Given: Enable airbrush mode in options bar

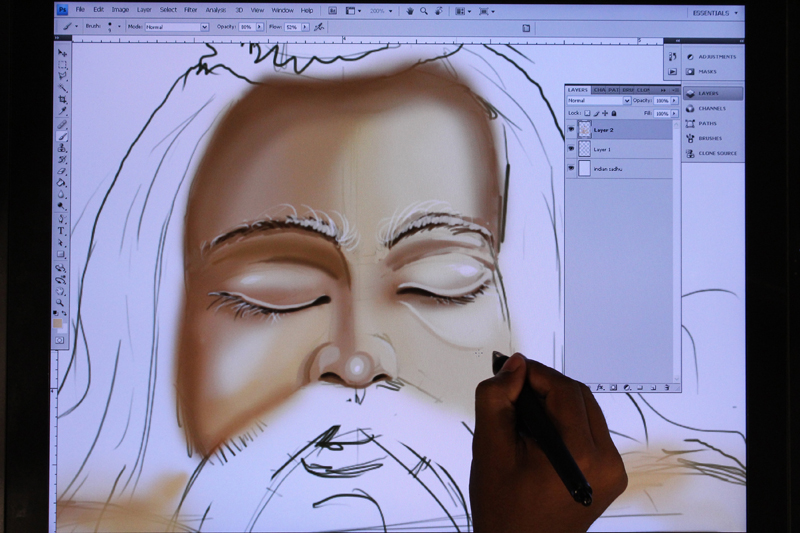Looking at the screenshot, I should 318,27.
